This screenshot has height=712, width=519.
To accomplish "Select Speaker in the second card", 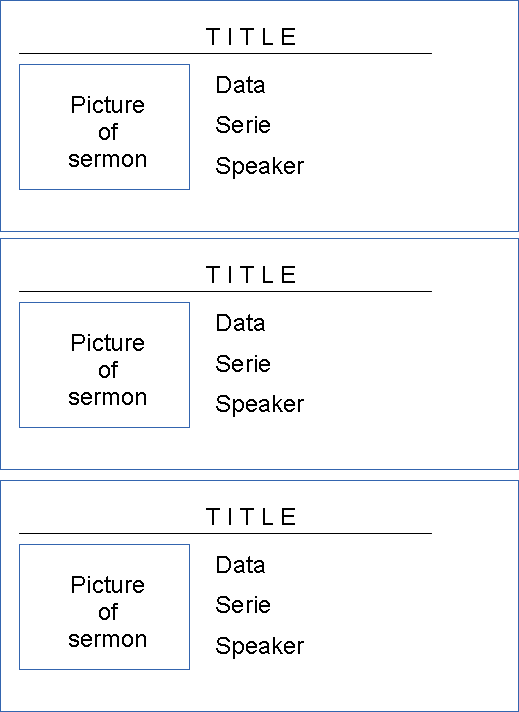I will tap(260, 404).
